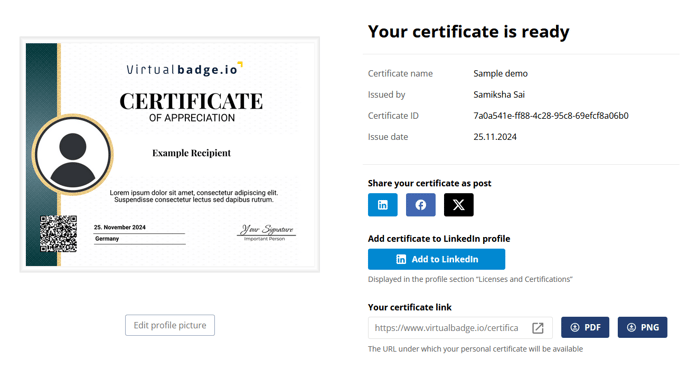The image size is (688, 369).
Task: Add certificate to LinkedIn profile
Action: click(436, 259)
